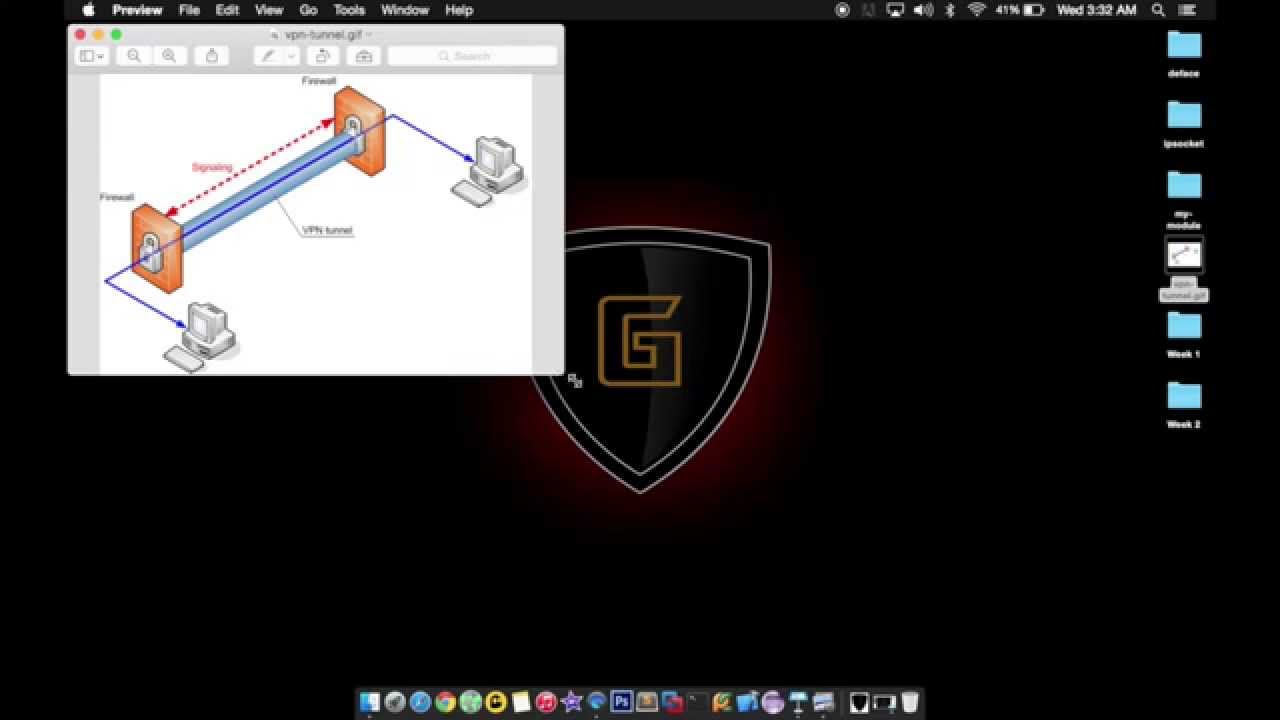Click the Wed 3:32 AM clock
The width and height of the screenshot is (1280, 720).
(x=1096, y=10)
